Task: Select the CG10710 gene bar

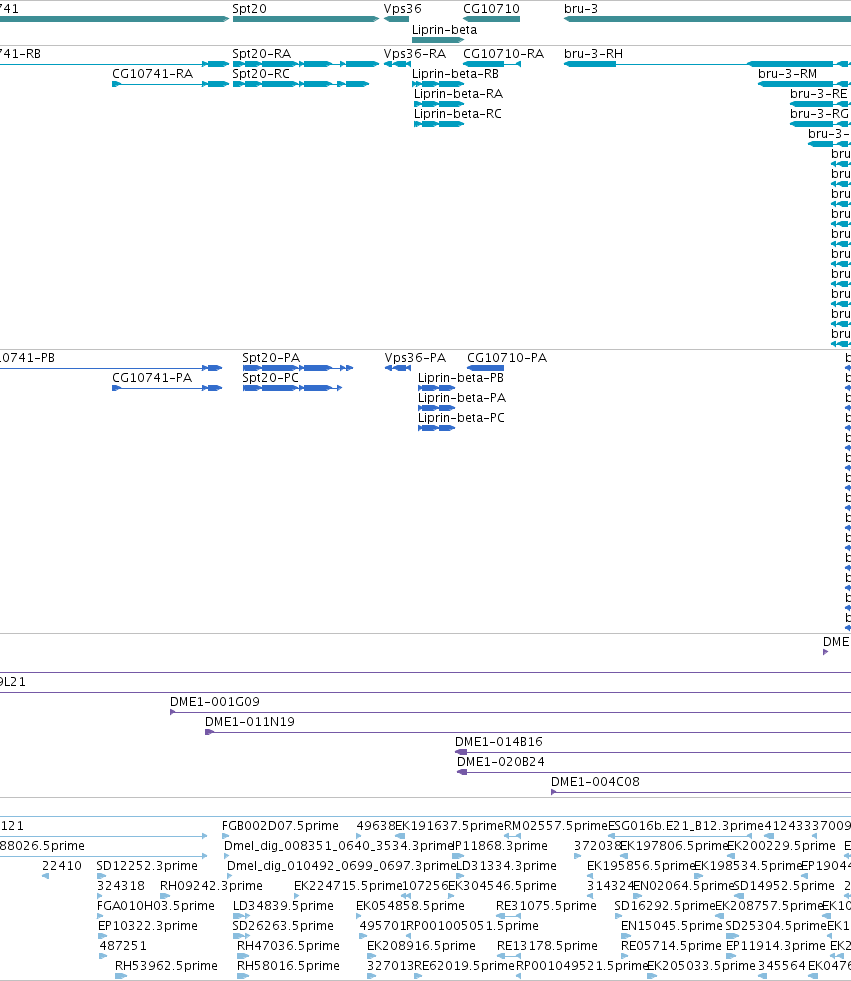Action: click(491, 19)
